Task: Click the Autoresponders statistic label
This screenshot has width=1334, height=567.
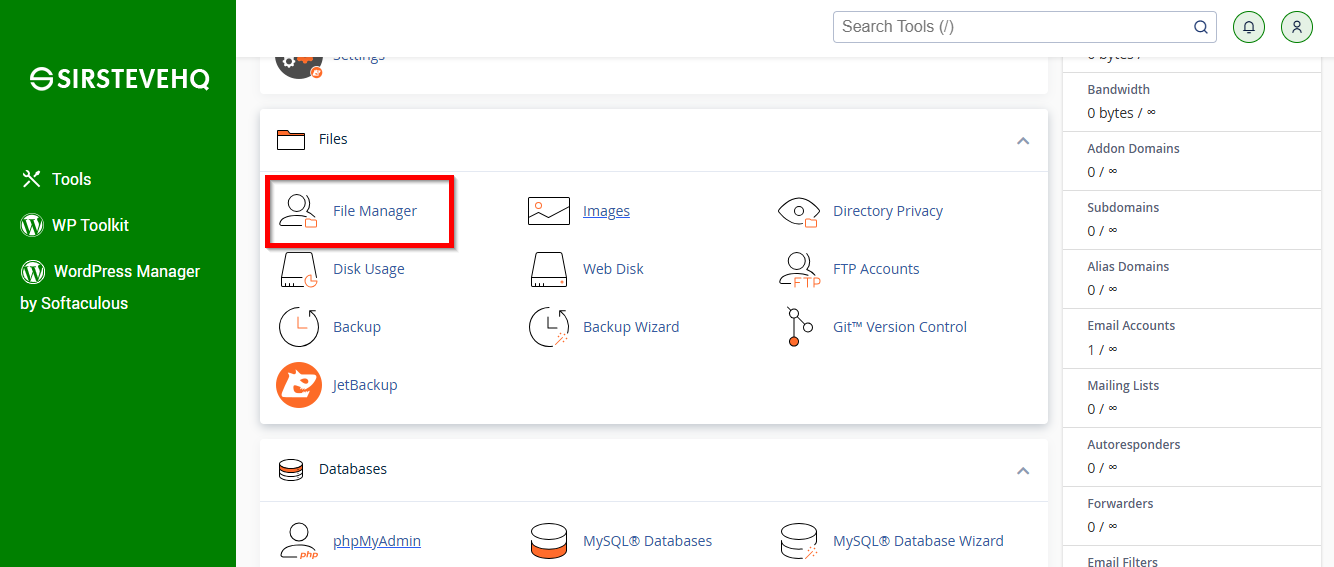Action: (x=1134, y=445)
